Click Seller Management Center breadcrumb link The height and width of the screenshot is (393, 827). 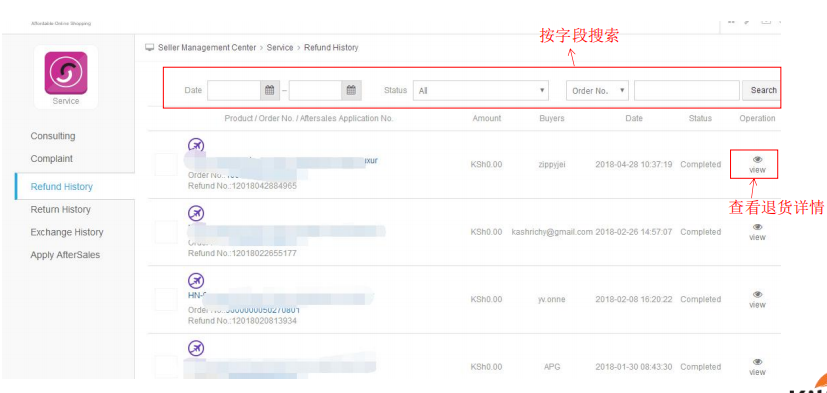pyautogui.click(x=207, y=47)
